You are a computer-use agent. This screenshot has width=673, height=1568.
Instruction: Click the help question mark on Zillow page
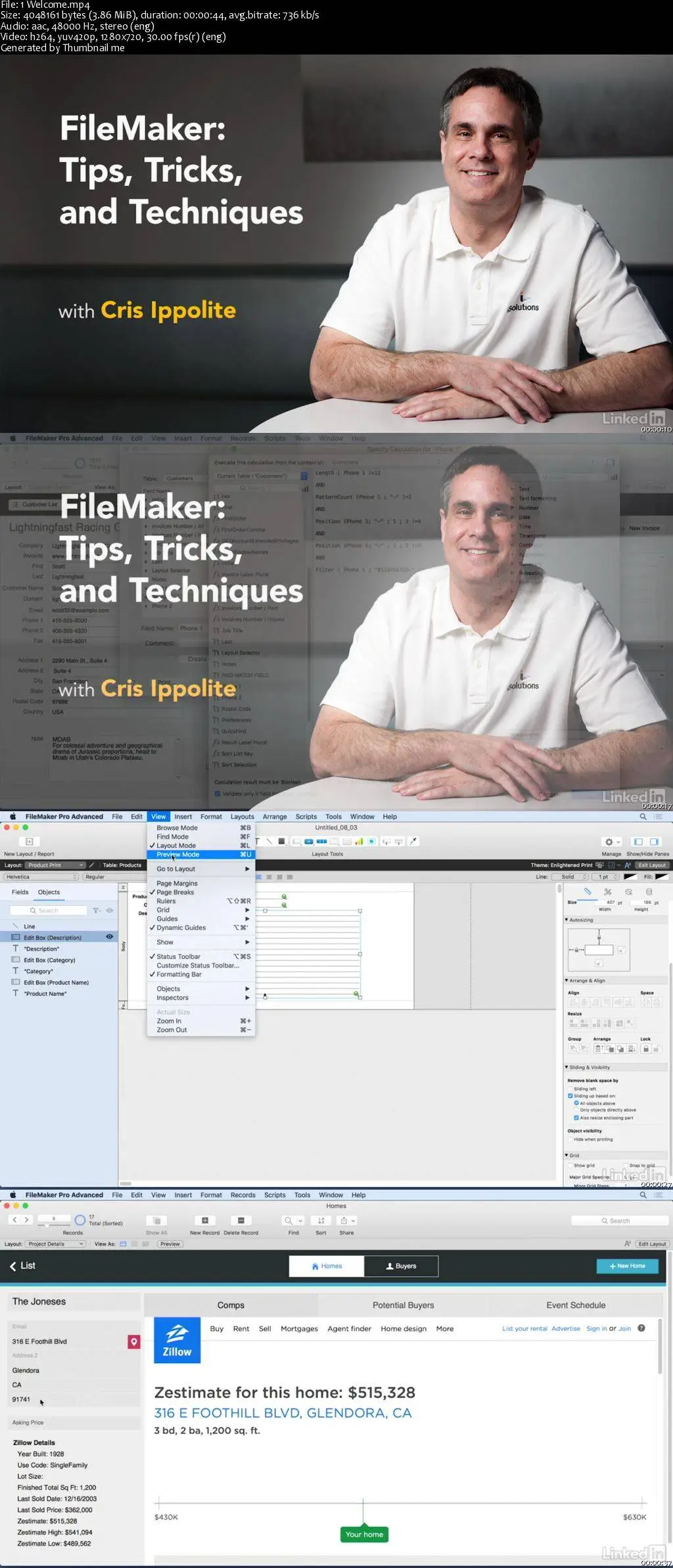[641, 1328]
